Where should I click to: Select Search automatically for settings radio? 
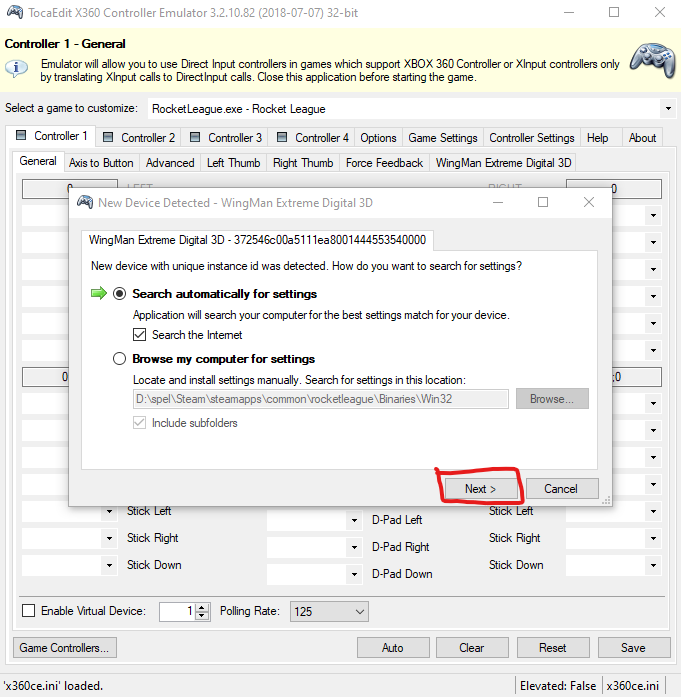pos(119,294)
